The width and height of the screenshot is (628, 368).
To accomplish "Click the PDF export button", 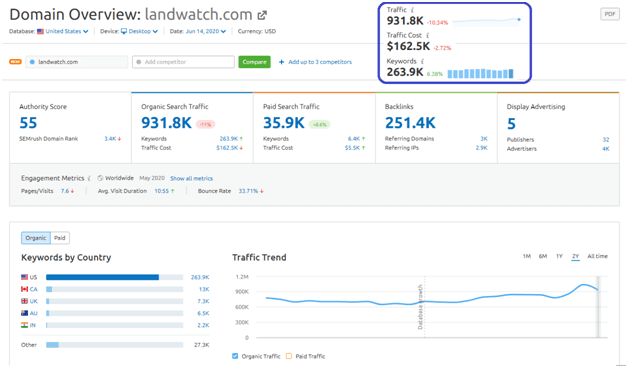I will coord(610,14).
